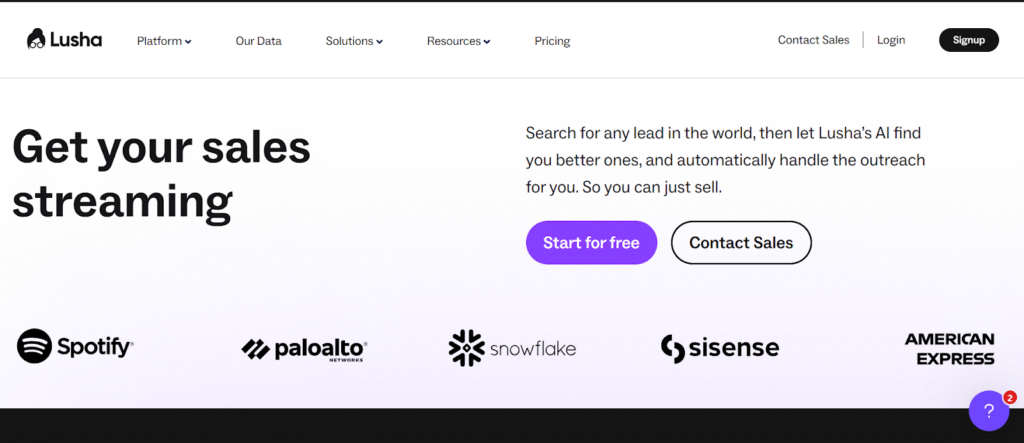This screenshot has width=1024, height=443.
Task: Expand the Solutions dropdown menu
Action: [x=354, y=41]
